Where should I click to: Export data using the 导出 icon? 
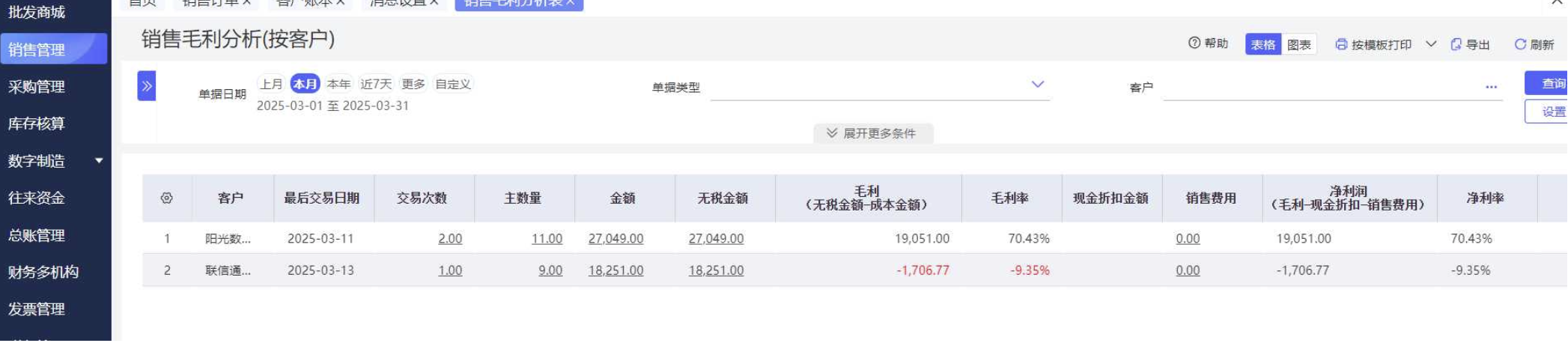1456,44
